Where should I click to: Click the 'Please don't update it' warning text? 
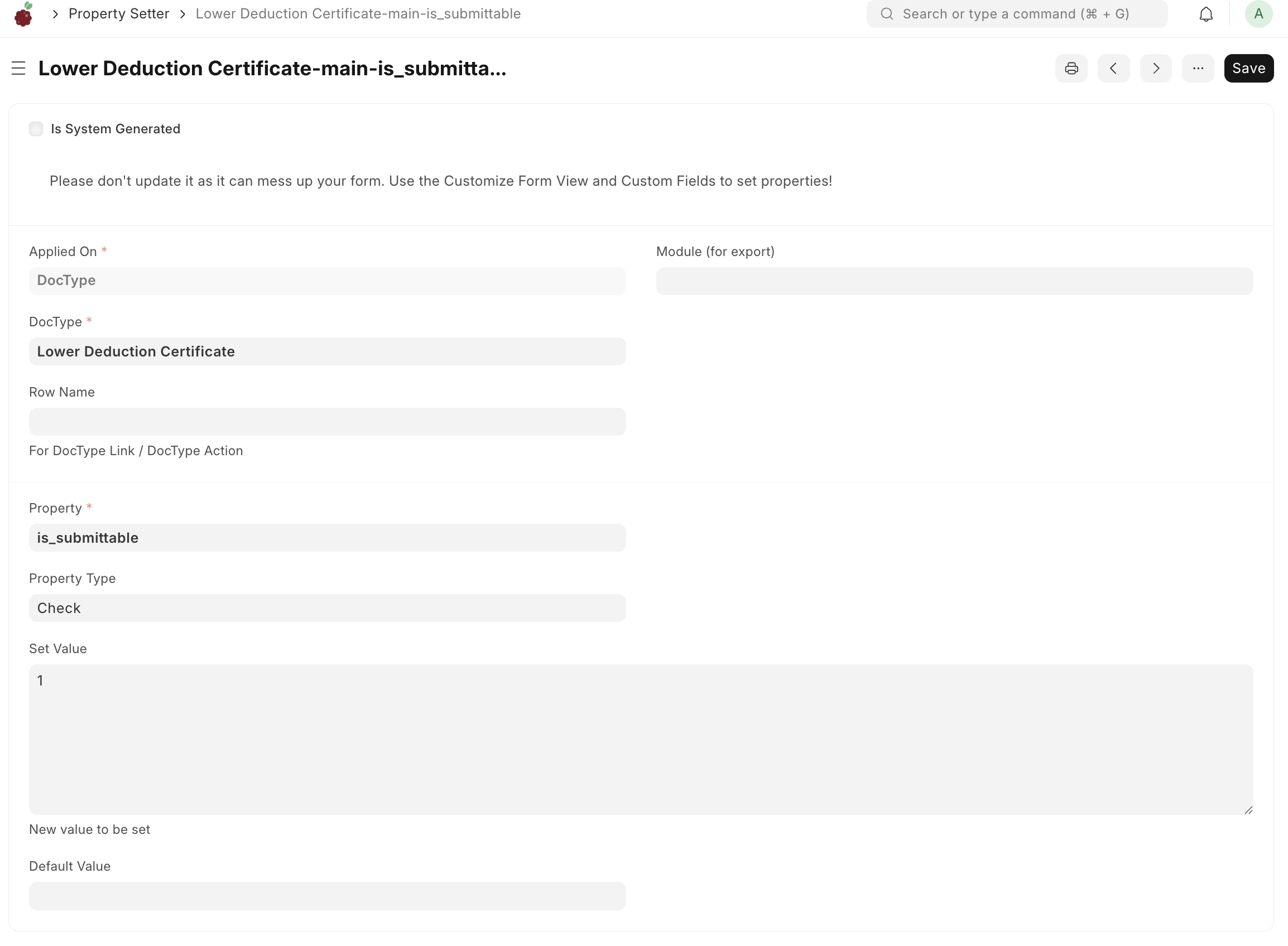[441, 181]
